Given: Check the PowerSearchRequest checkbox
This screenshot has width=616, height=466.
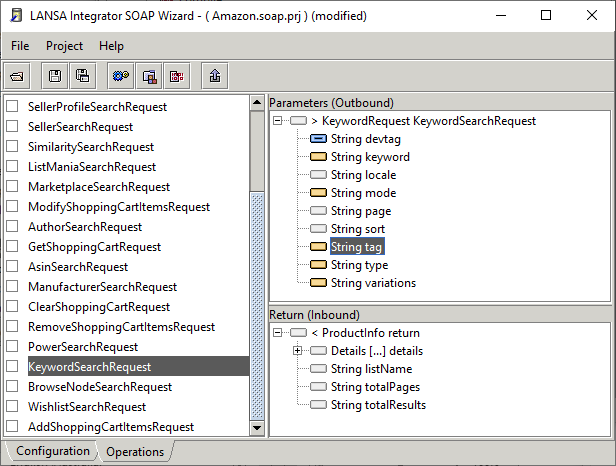Looking at the screenshot, I should pyautogui.click(x=12, y=346).
